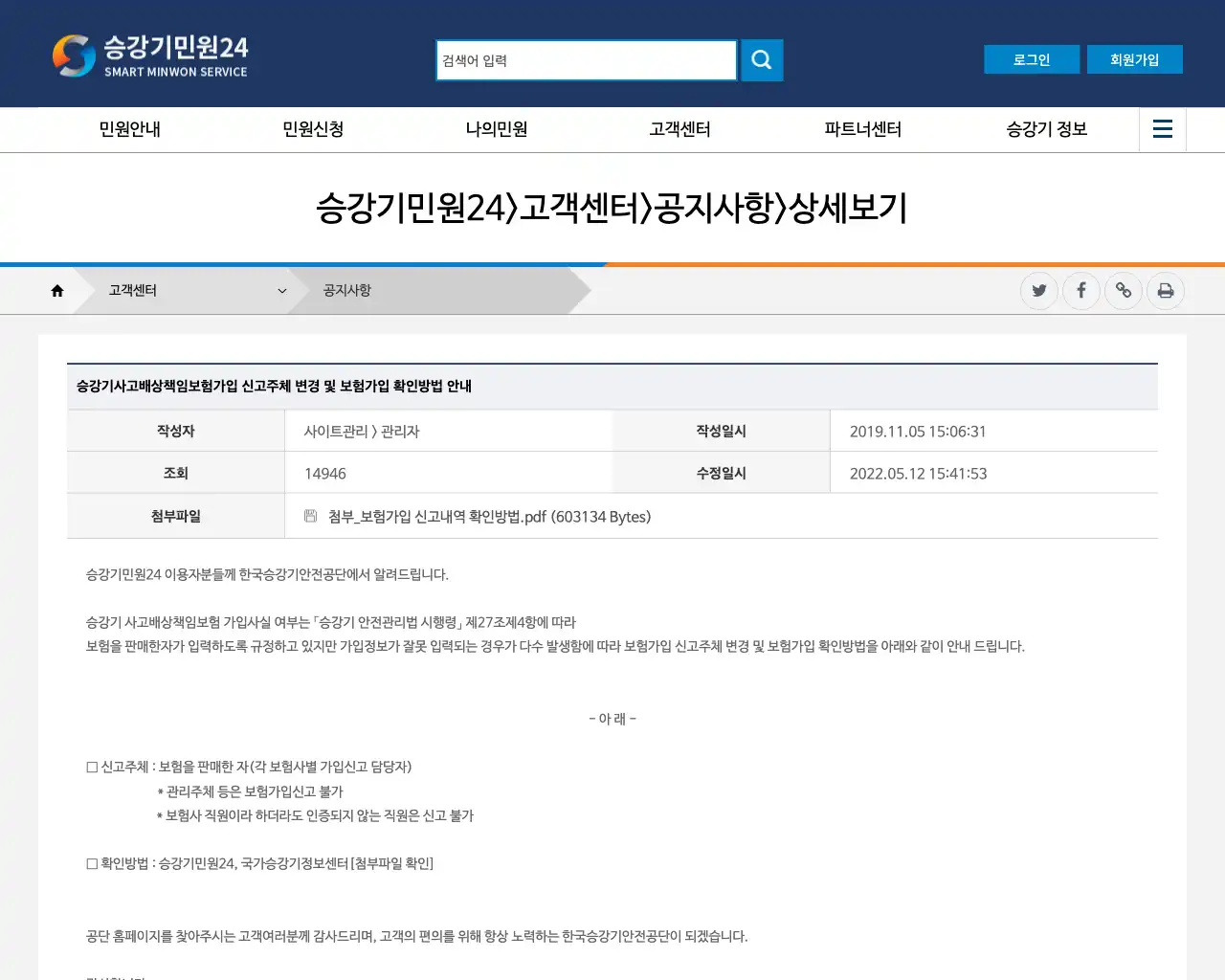Click the 회원가입 button
This screenshot has height=980, width=1225.
pos(1135,59)
